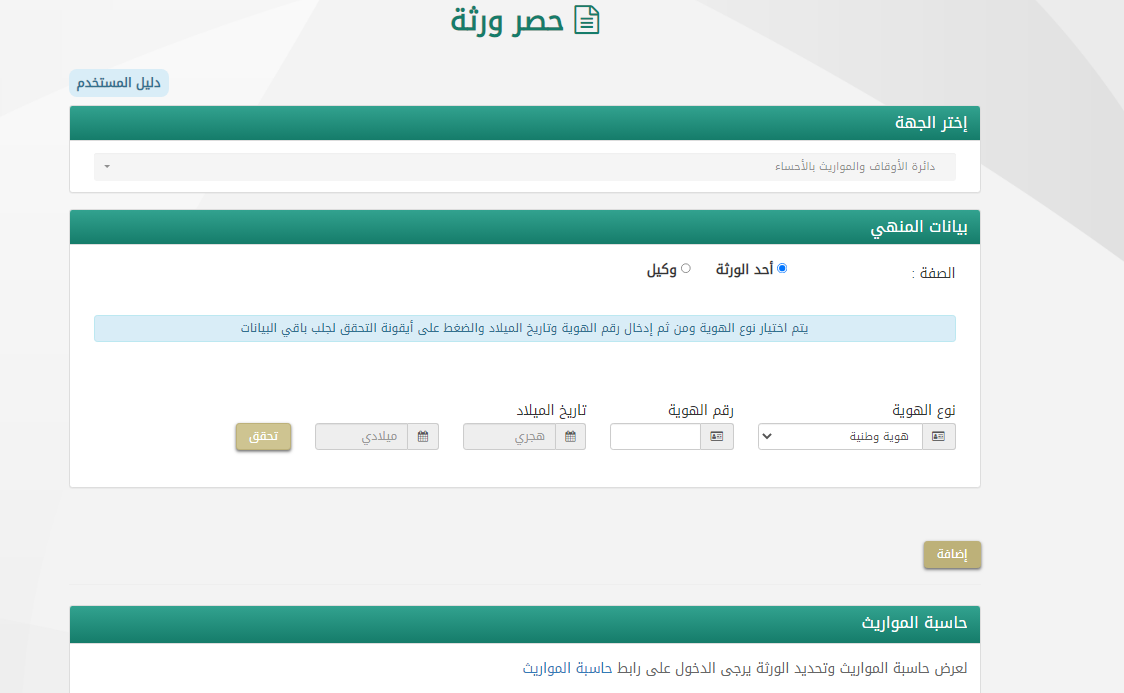Viewport: 1124px width, 693px height.
Task: Click the ميلادي birth date field
Action: (x=361, y=437)
